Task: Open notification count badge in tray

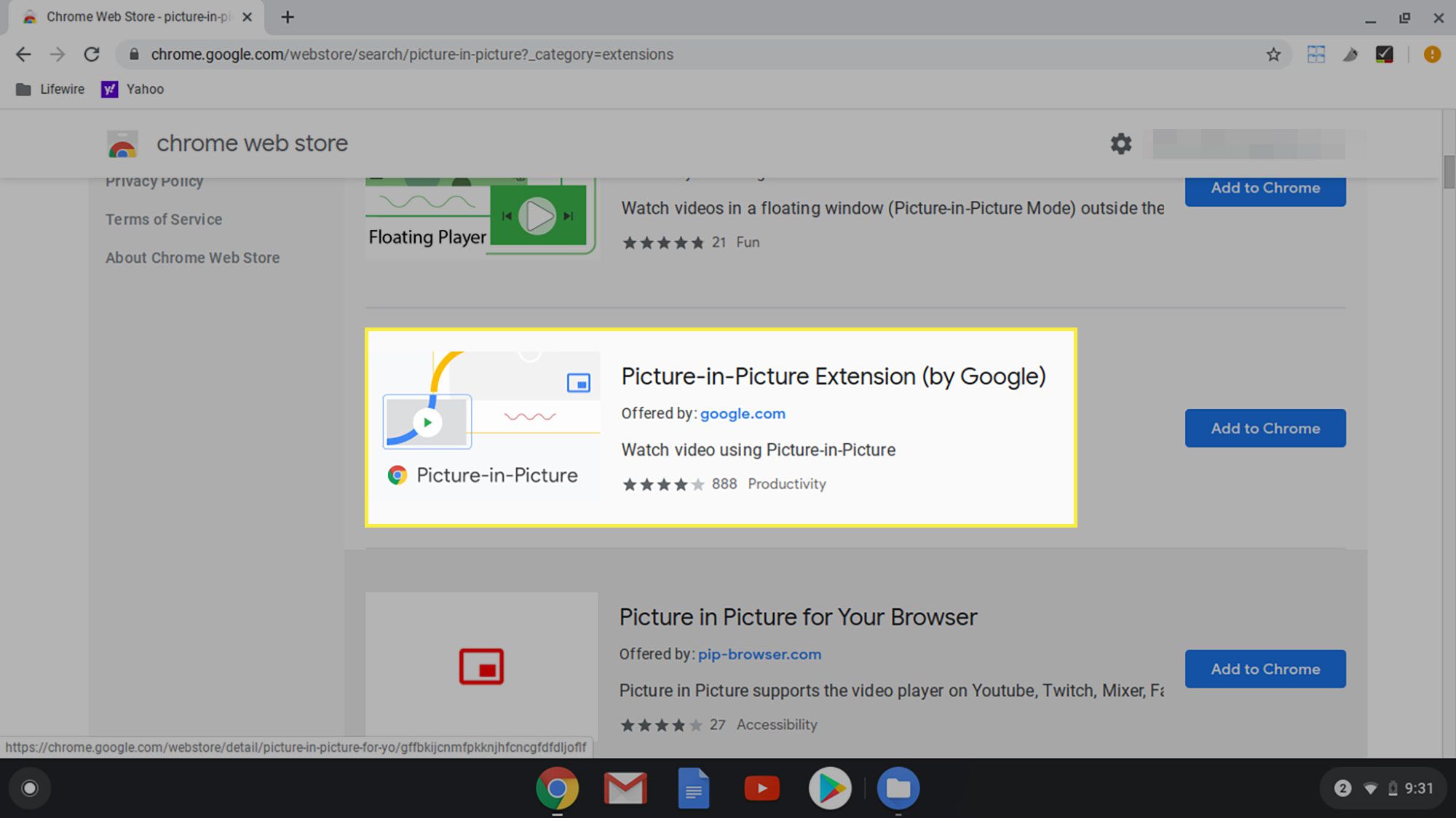Action: [x=1342, y=788]
